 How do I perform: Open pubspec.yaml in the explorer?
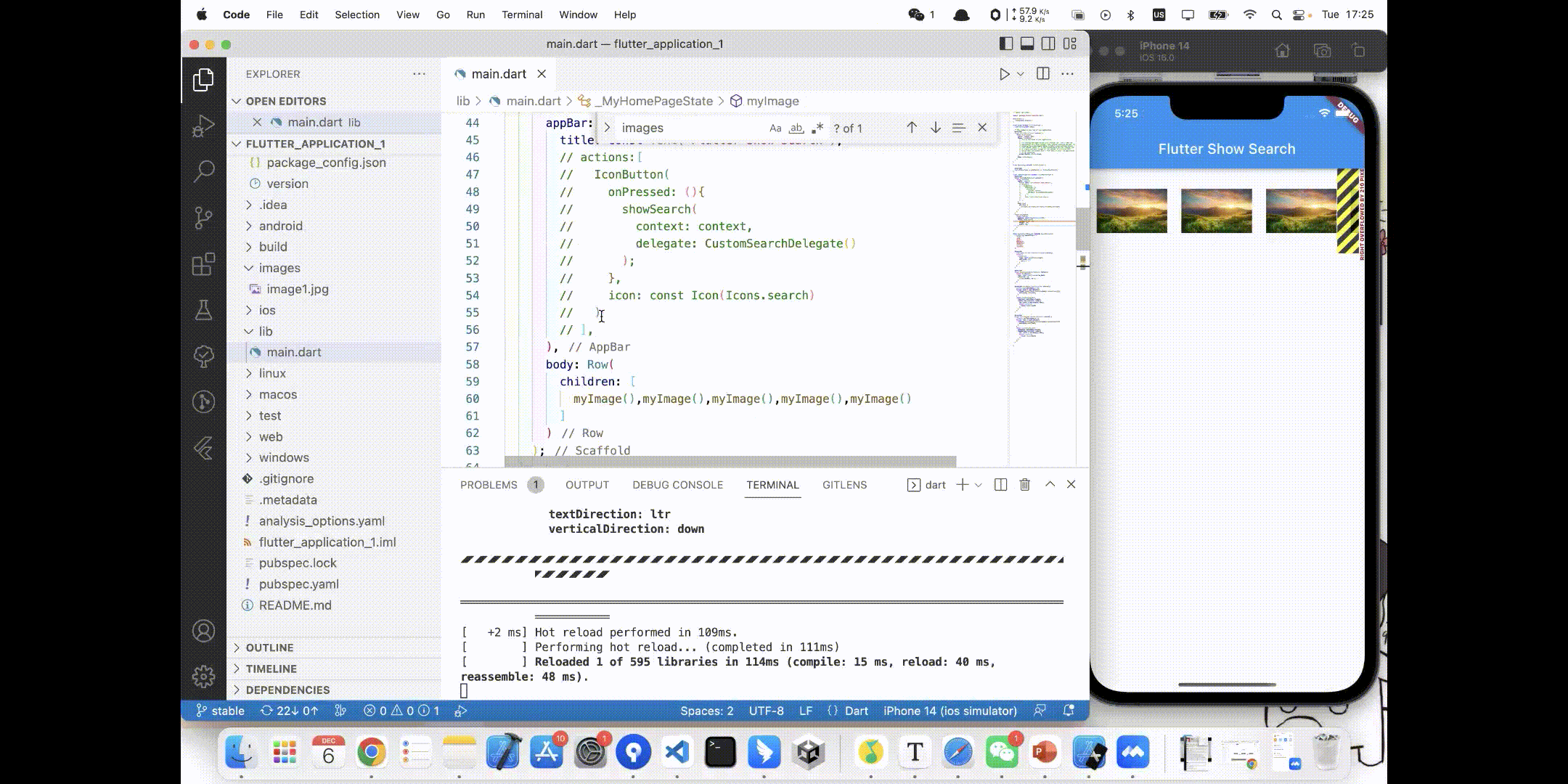(298, 584)
